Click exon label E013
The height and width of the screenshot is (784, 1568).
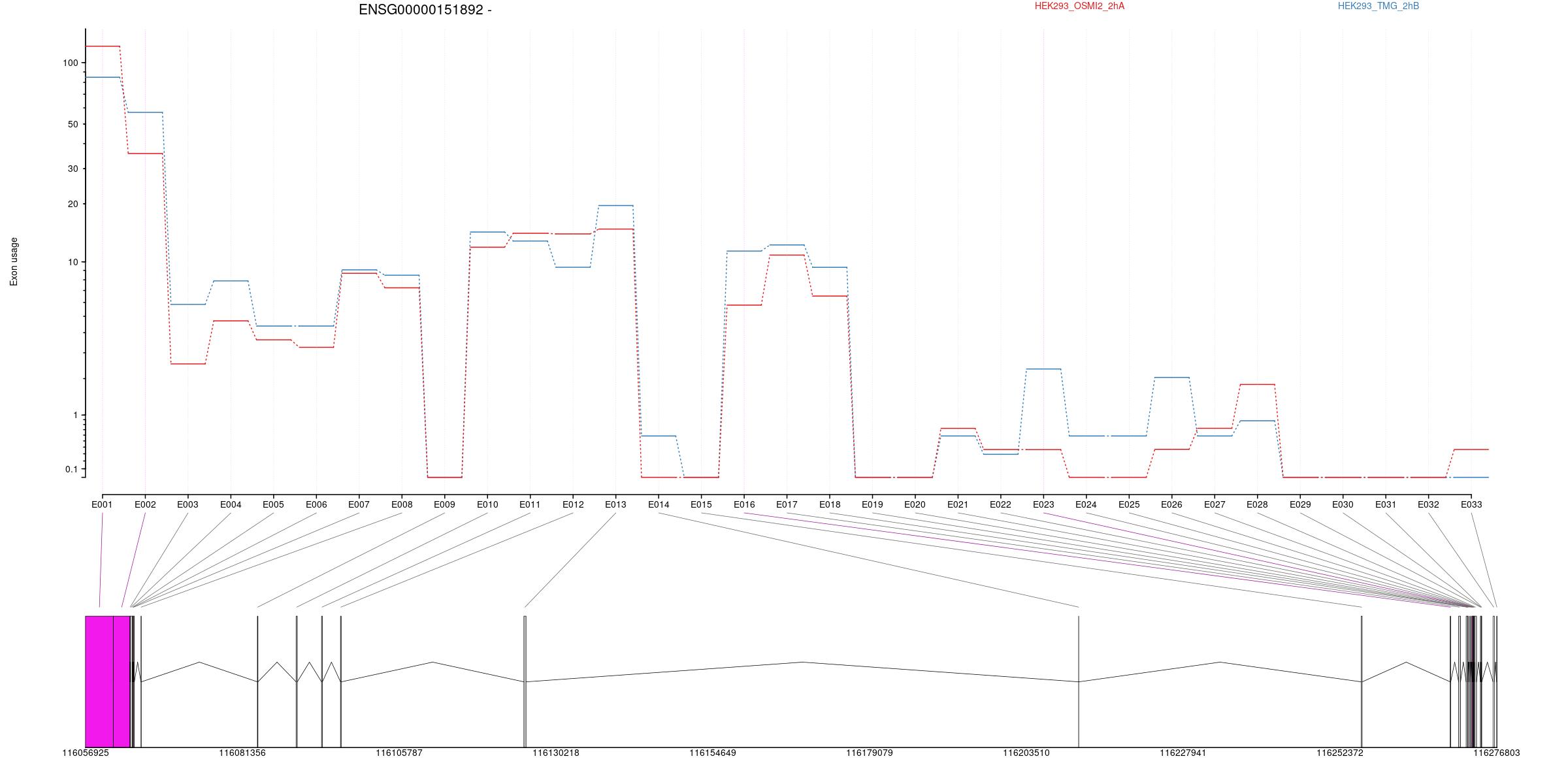coord(615,504)
